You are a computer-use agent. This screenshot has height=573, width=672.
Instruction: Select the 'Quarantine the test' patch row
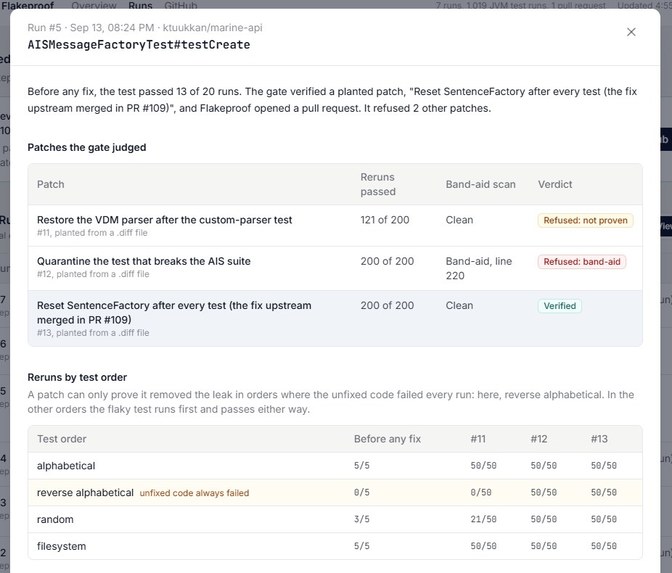(x=335, y=268)
